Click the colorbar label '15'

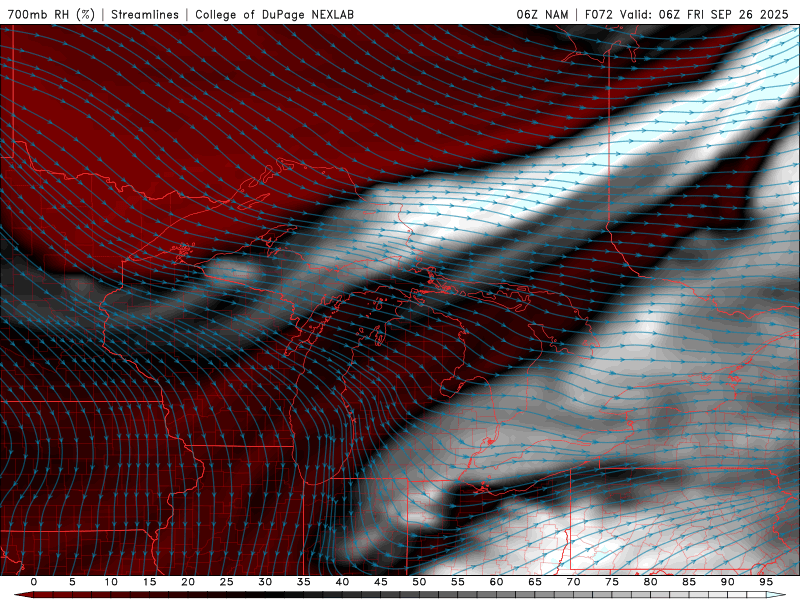tap(149, 582)
